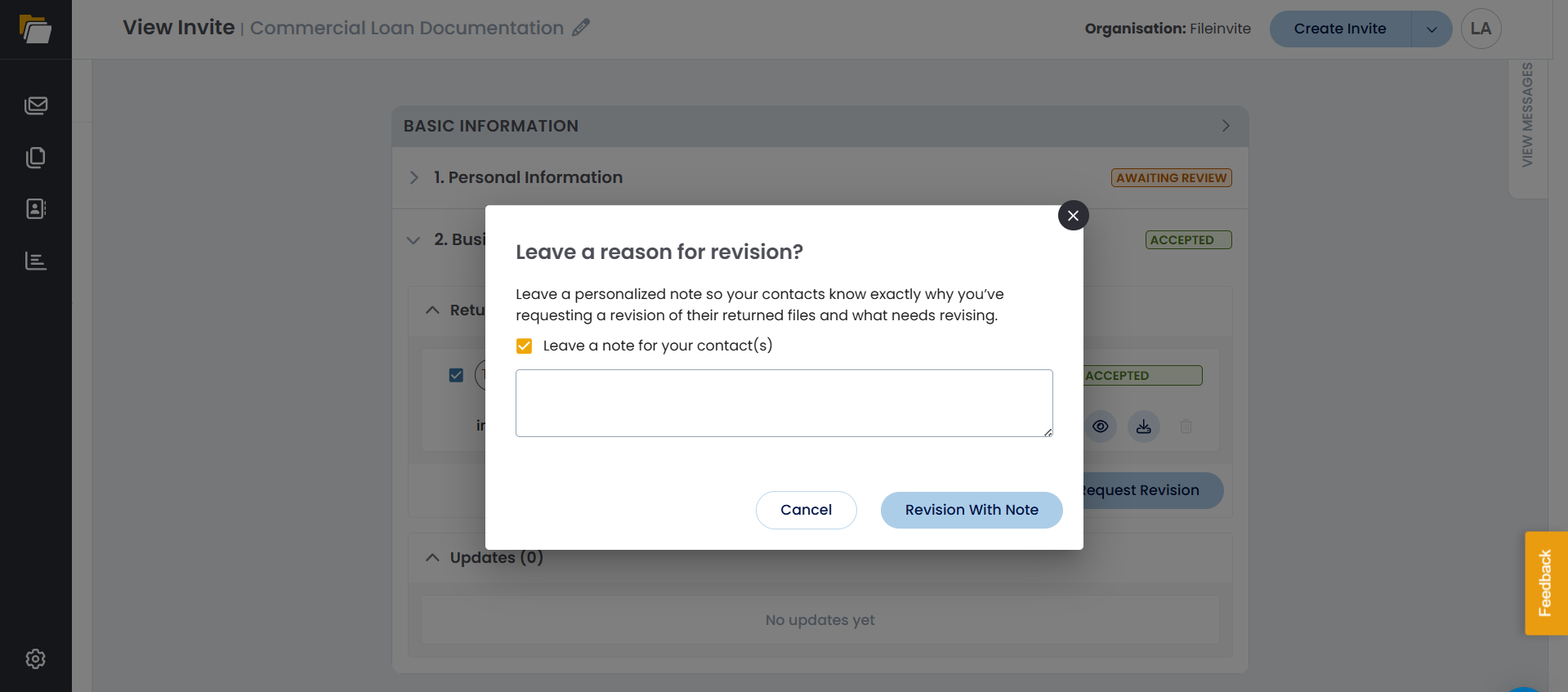Viewport: 1568px width, 692px height.
Task: Open the inbox invites sidebar icon
Action: pyautogui.click(x=36, y=105)
